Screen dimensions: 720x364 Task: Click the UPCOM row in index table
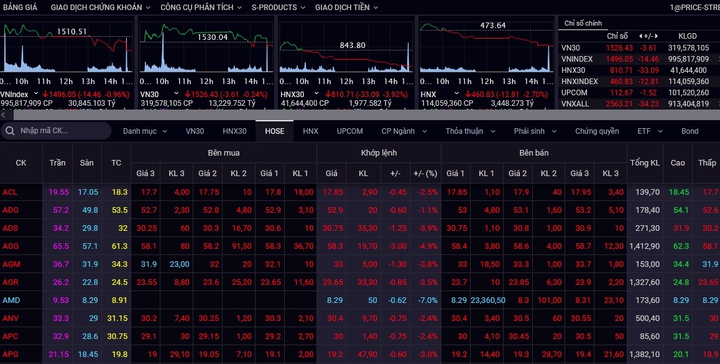(x=639, y=92)
